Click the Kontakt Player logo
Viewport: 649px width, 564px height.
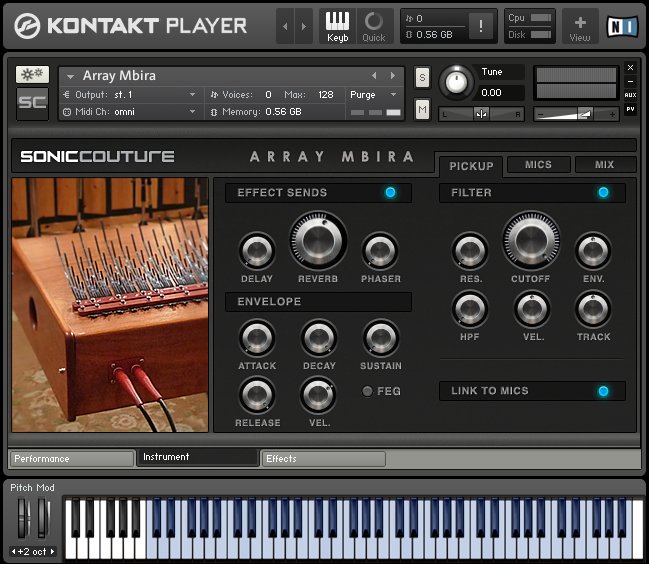point(130,26)
